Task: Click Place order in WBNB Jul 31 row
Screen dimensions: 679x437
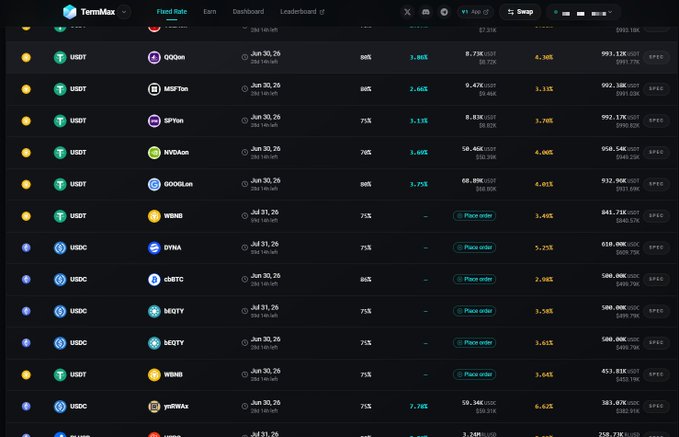Action: 474,216
